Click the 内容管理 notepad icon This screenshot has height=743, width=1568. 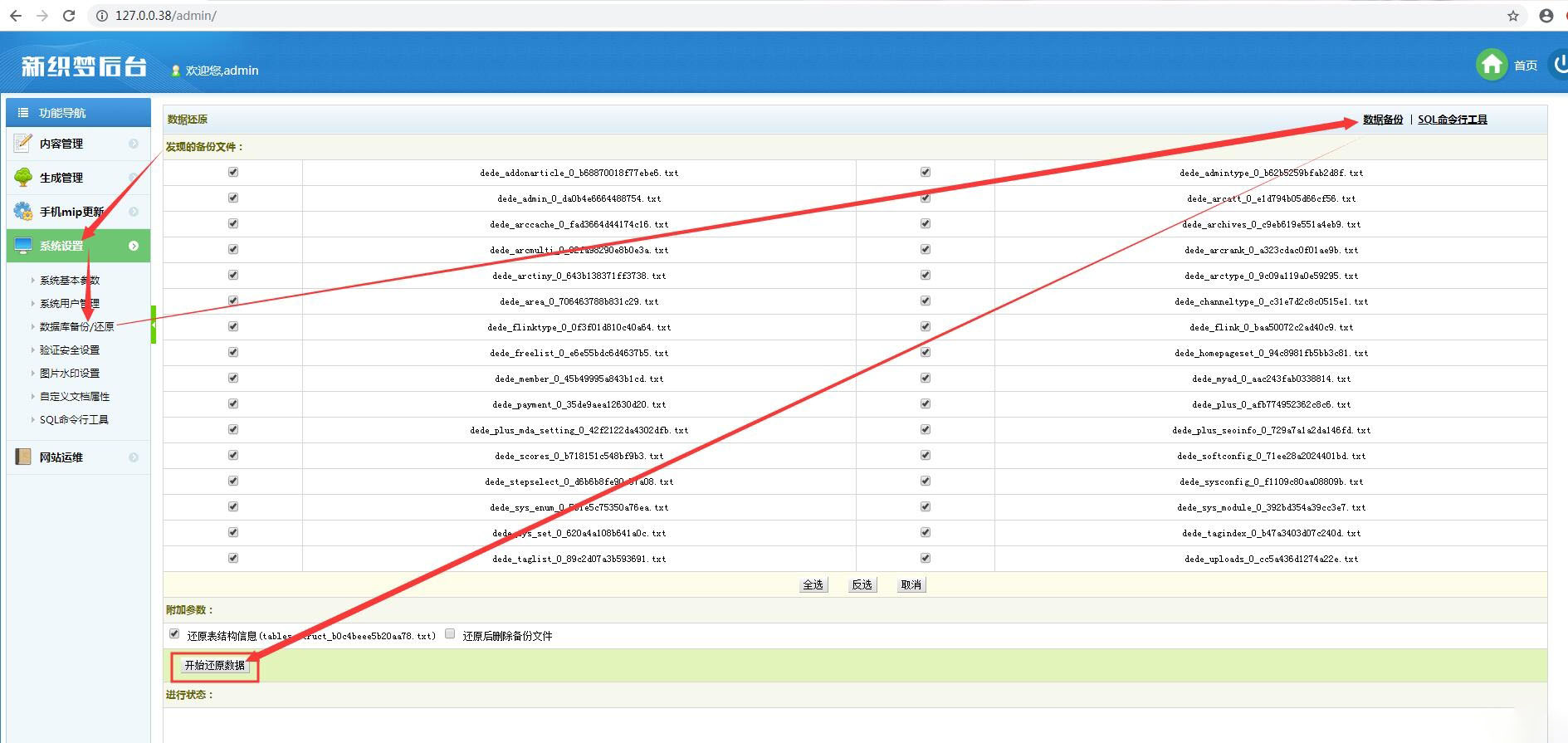tap(23, 144)
